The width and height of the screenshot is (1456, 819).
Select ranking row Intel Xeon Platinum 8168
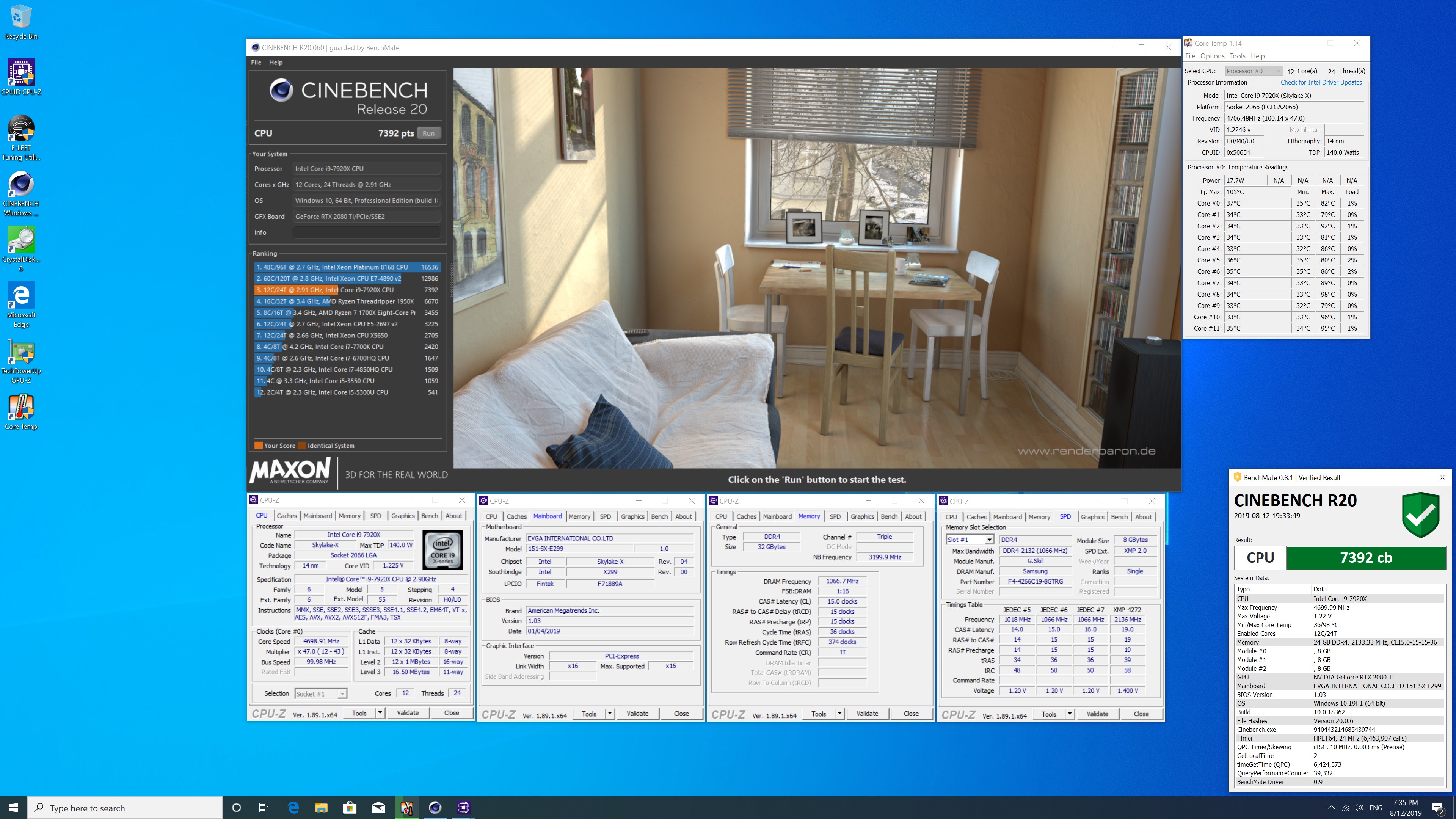click(347, 267)
